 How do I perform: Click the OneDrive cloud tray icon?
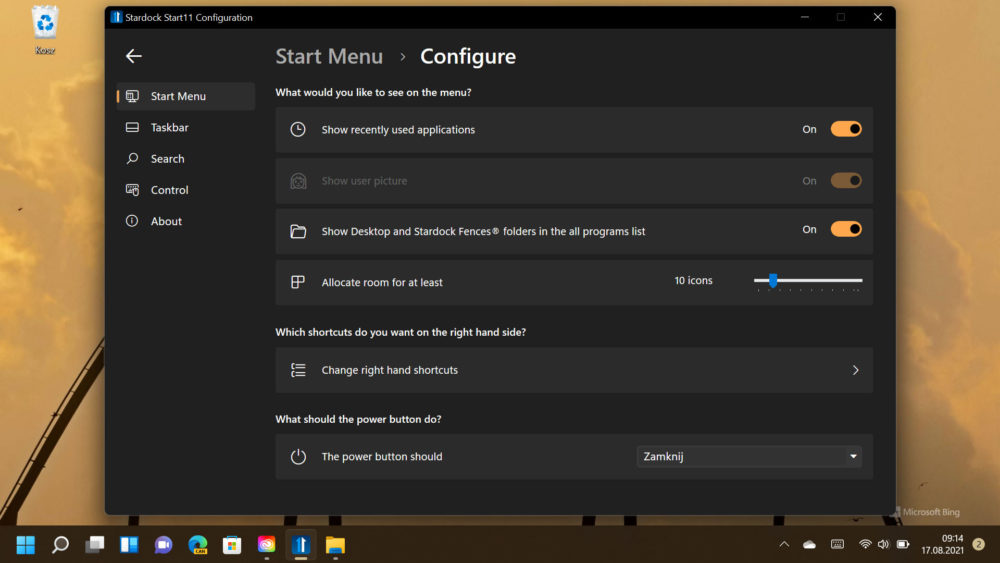pos(809,545)
